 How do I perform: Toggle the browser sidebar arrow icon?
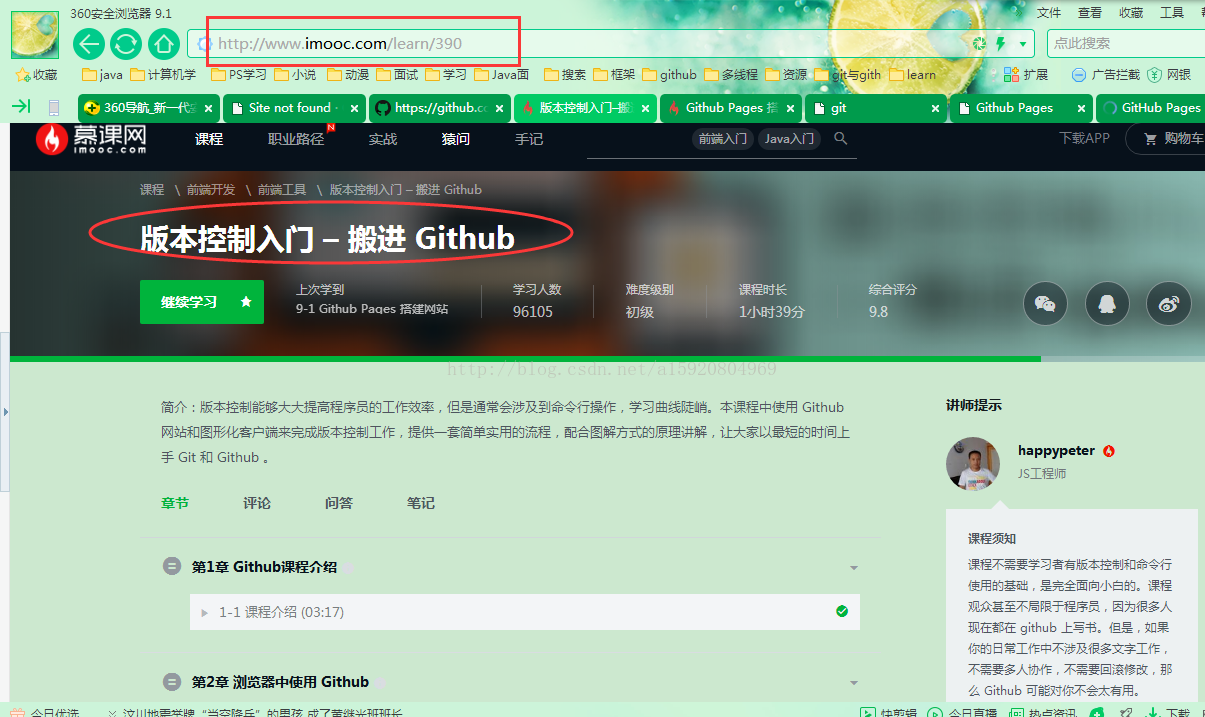tap(21, 107)
